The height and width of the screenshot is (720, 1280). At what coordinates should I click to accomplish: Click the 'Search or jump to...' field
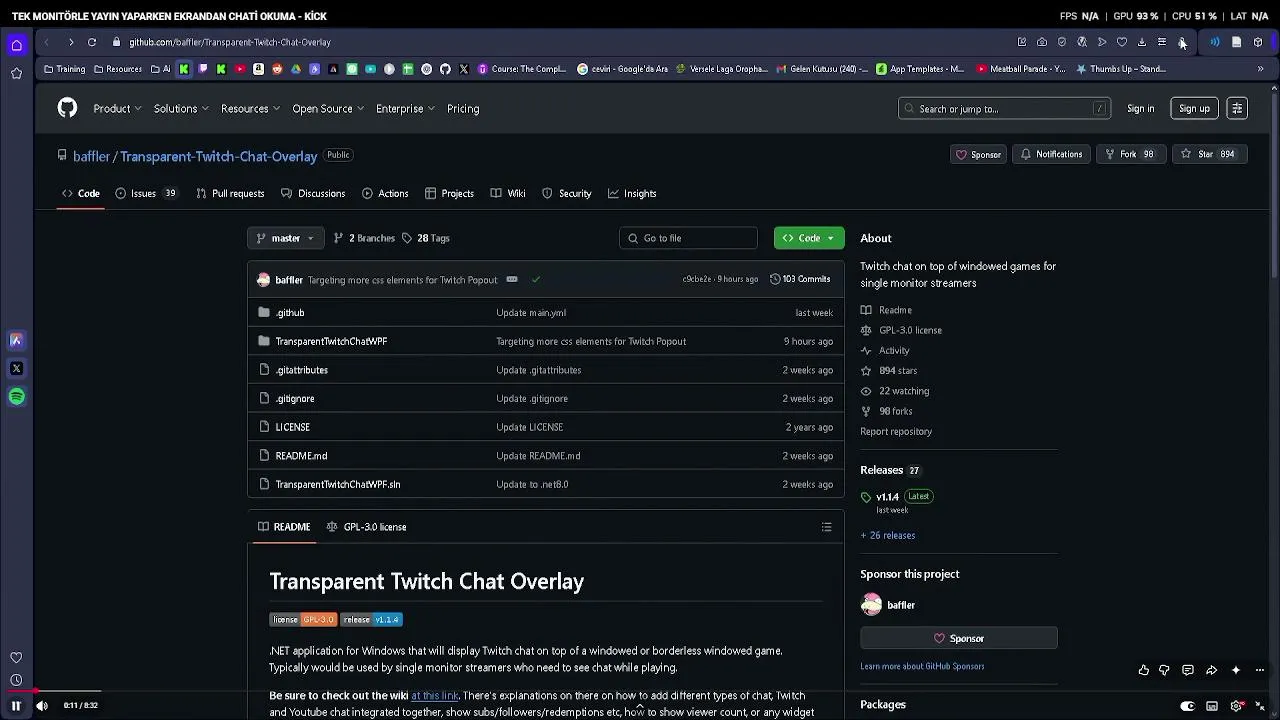(1004, 108)
